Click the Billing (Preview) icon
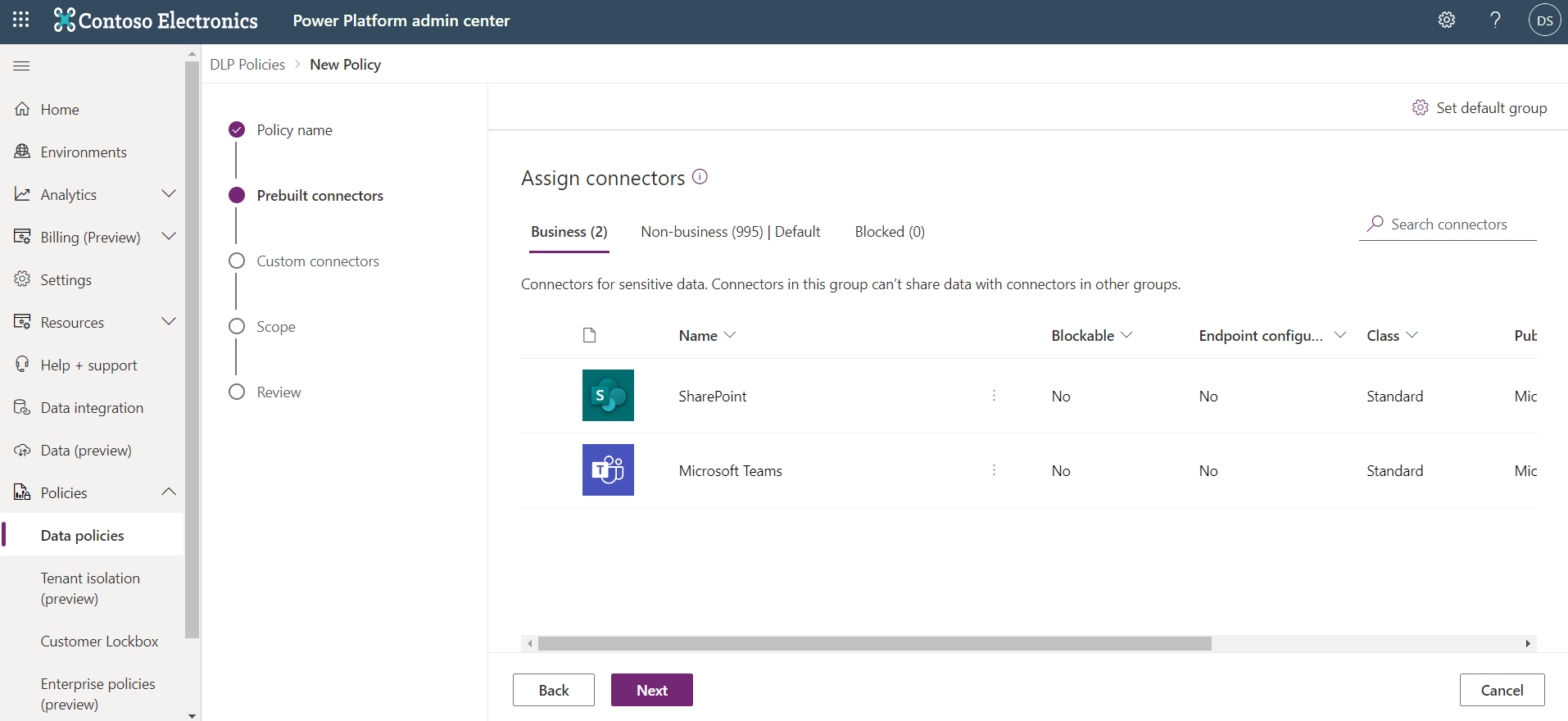Image resolution: width=1568 pixels, height=721 pixels. point(23,237)
